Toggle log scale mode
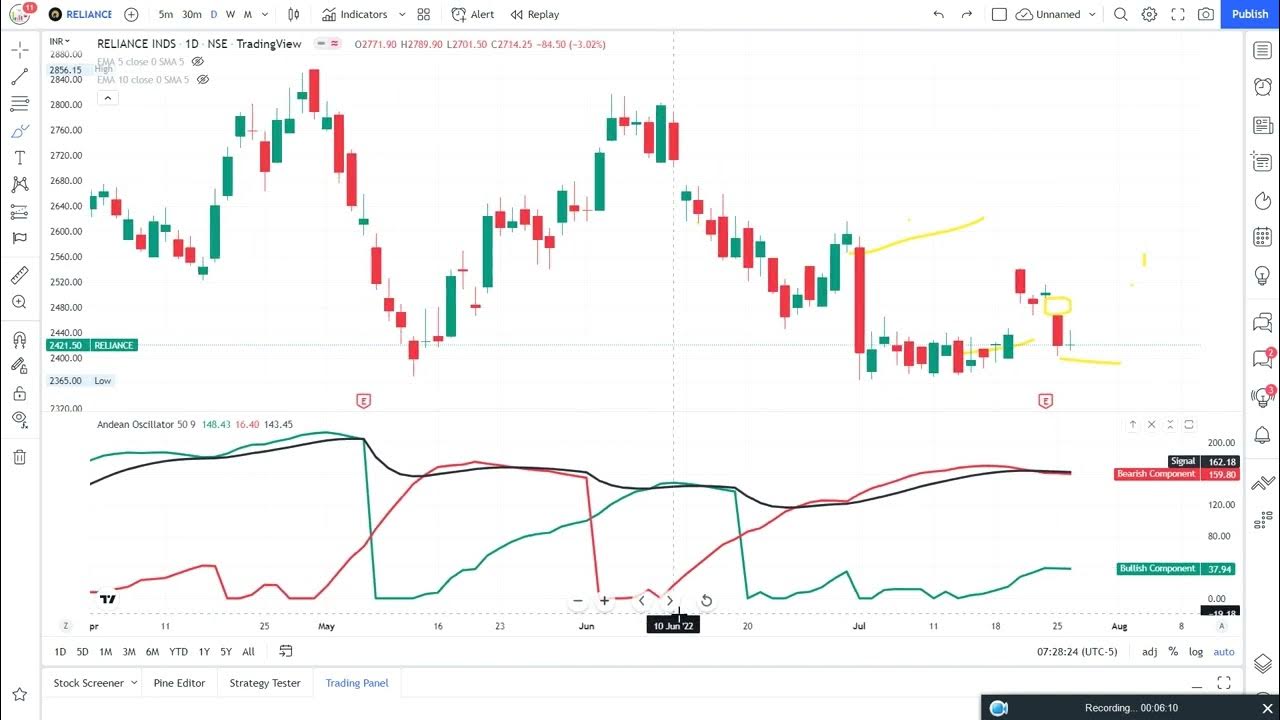Image resolution: width=1280 pixels, height=720 pixels. (x=1196, y=652)
